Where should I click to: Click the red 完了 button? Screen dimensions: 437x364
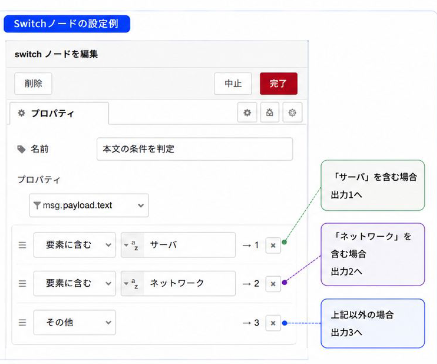click(x=279, y=83)
